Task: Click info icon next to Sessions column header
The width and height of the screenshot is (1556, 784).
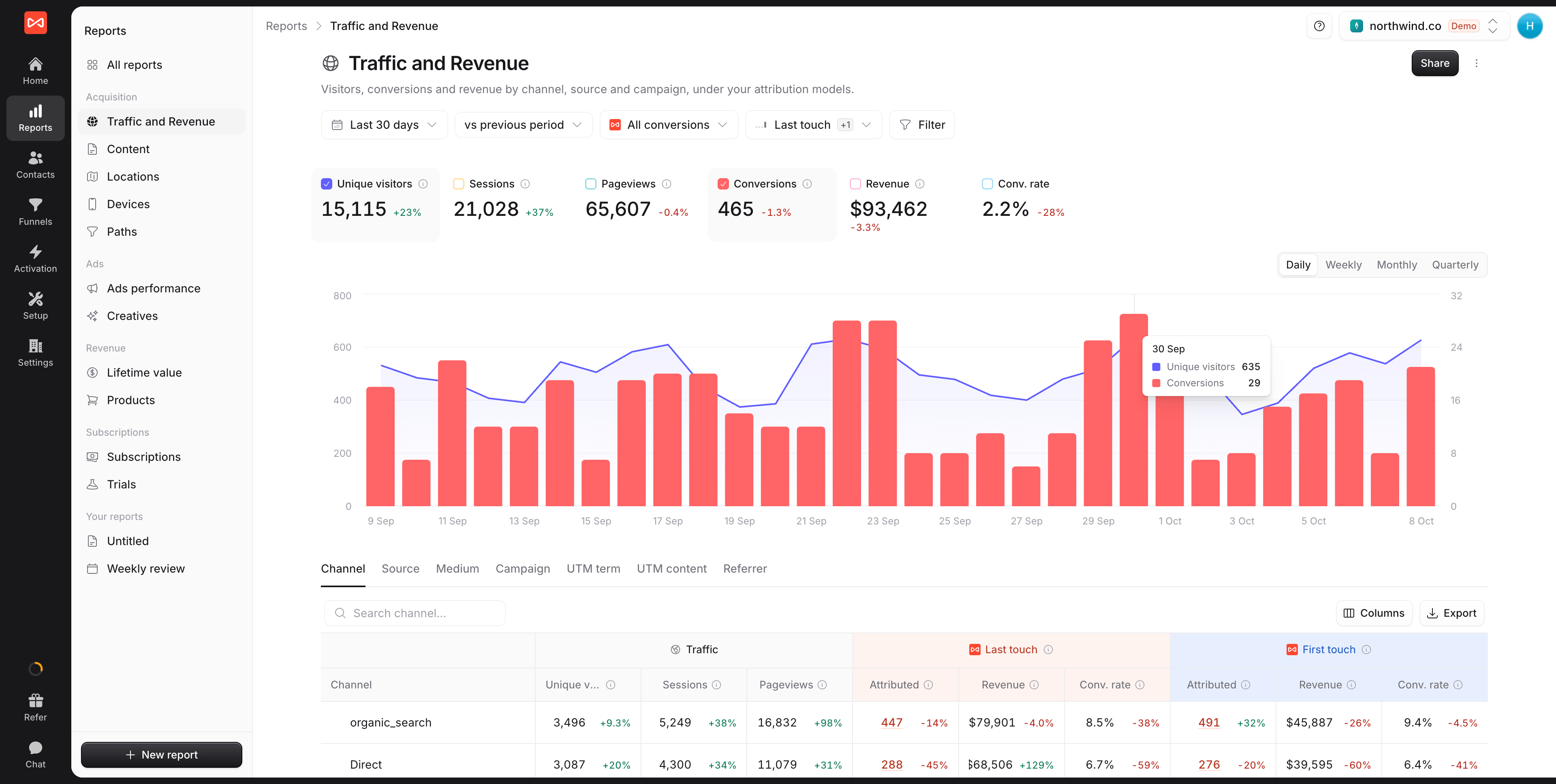Action: (x=716, y=684)
